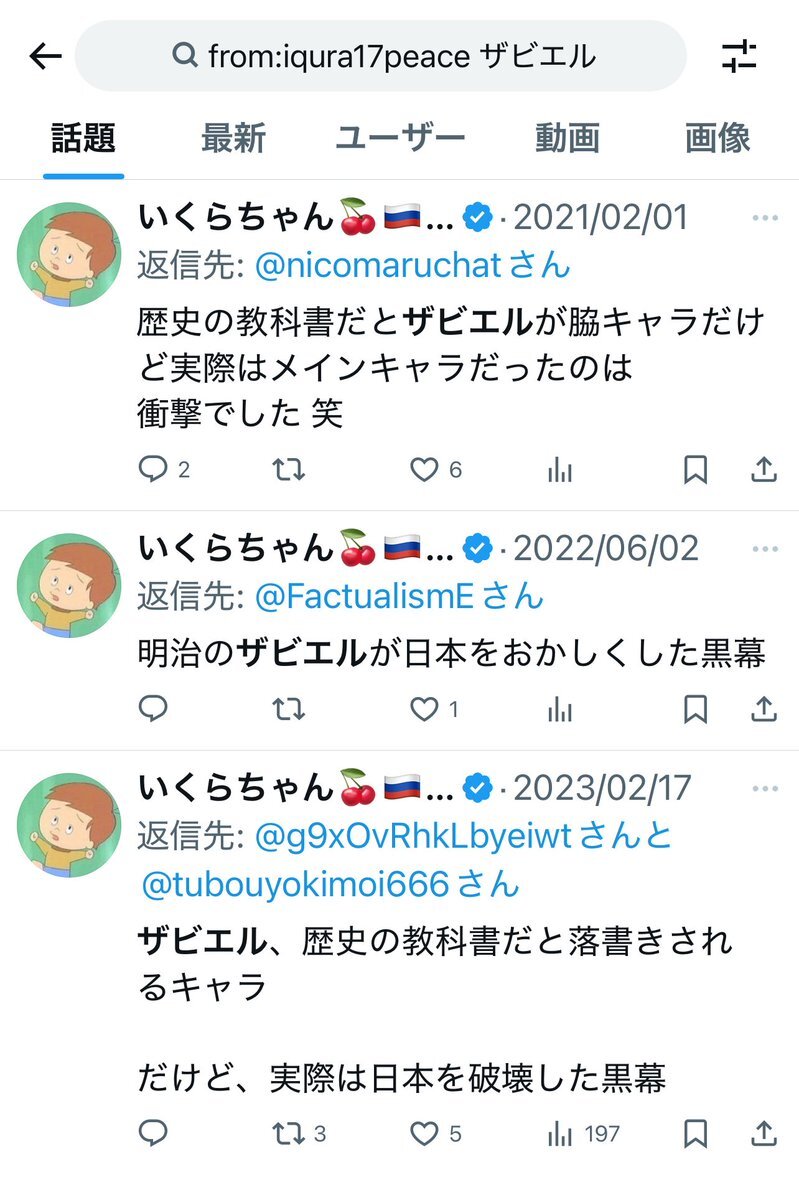
Task: Like the tweet with 6 likes
Action: 425,469
